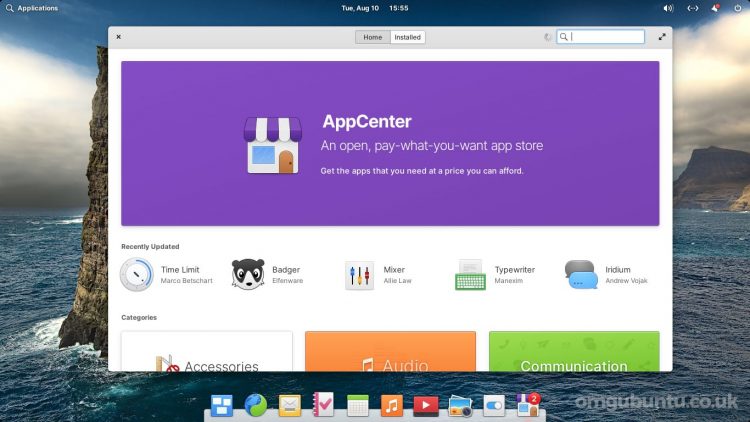Click the "Marco Betschart" developer name
This screenshot has width=750, height=422.
click(187, 281)
